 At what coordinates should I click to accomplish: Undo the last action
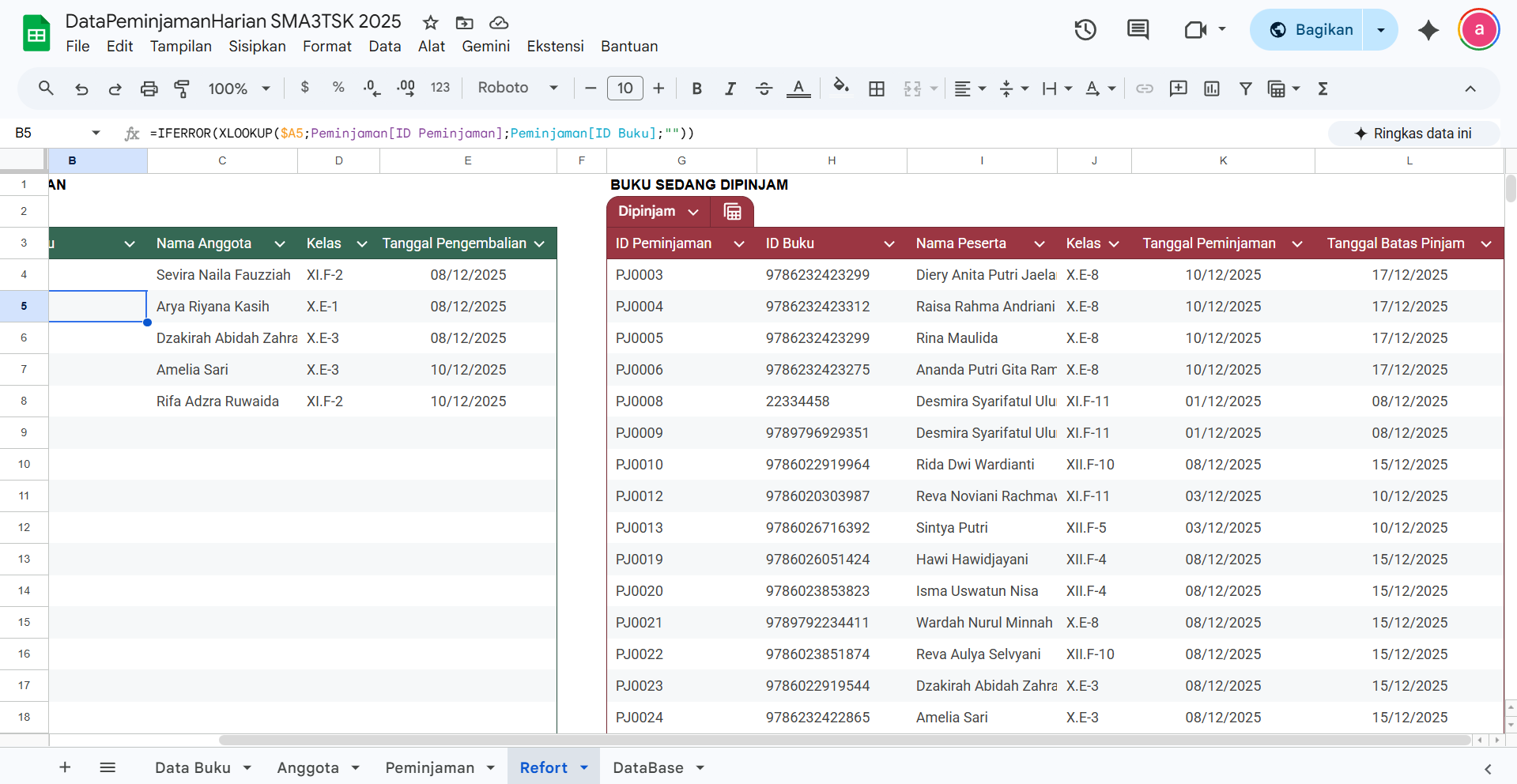(81, 89)
